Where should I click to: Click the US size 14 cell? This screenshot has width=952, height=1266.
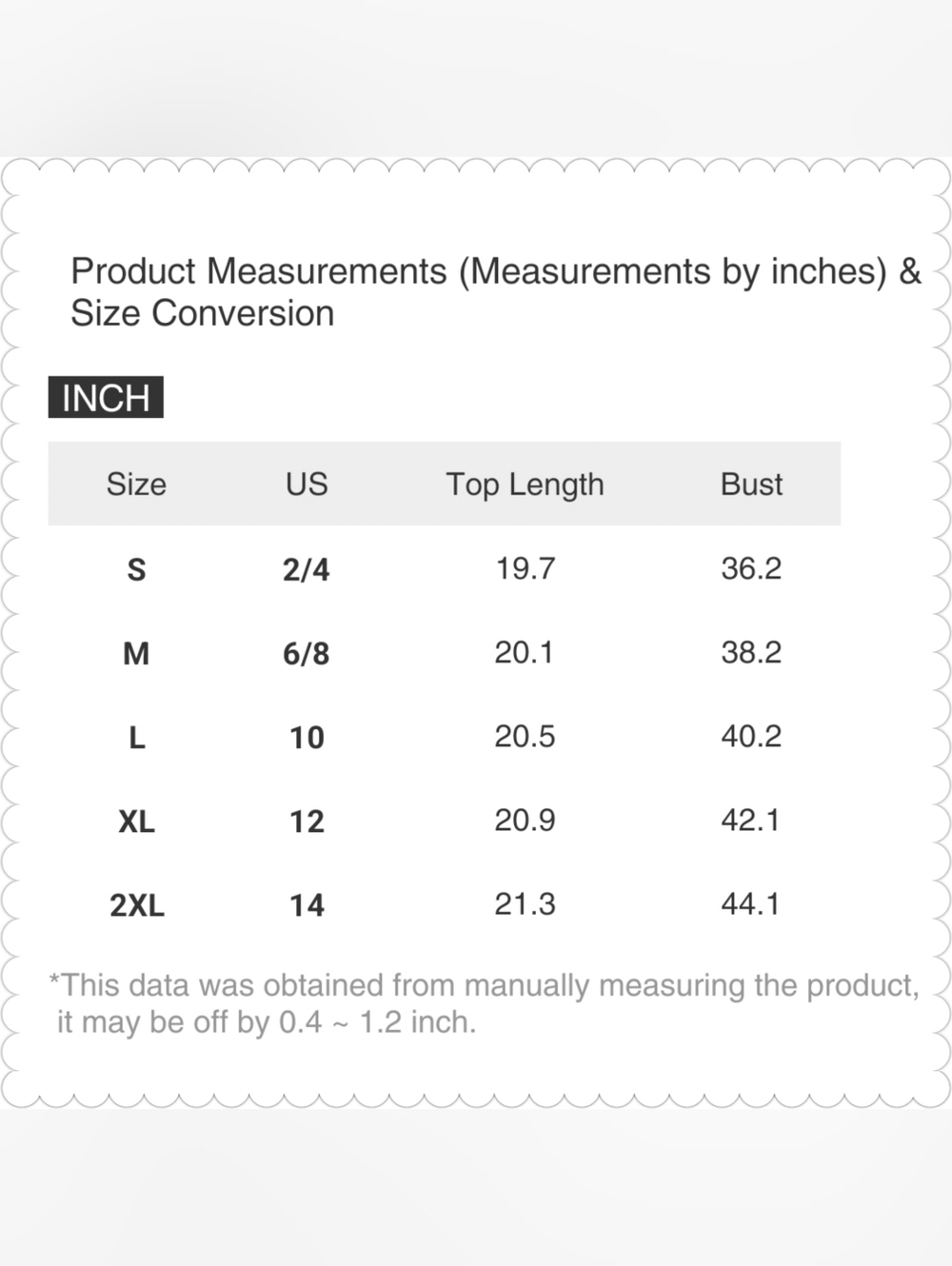(307, 904)
